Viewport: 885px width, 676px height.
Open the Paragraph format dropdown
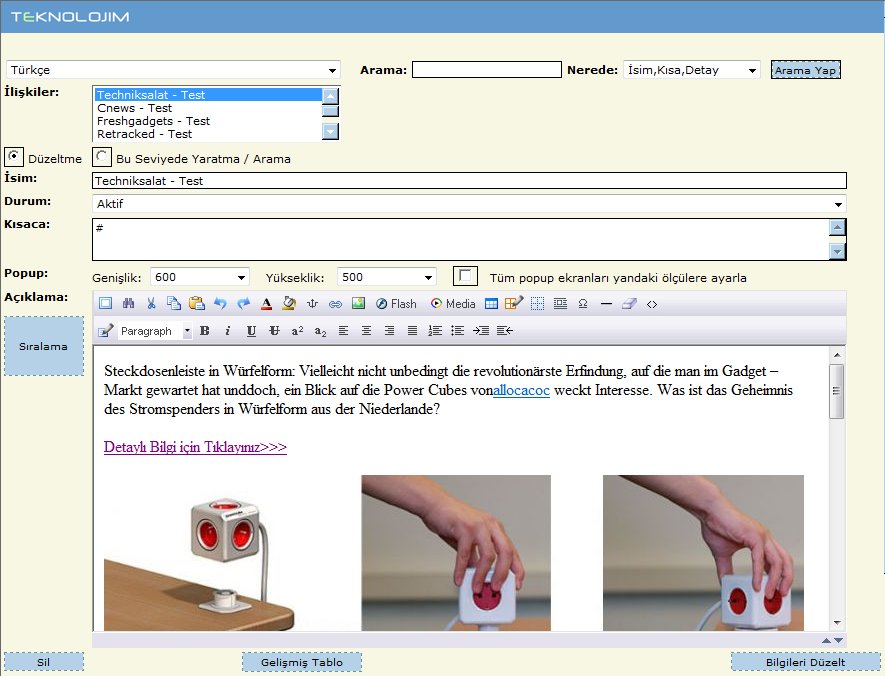click(155, 331)
